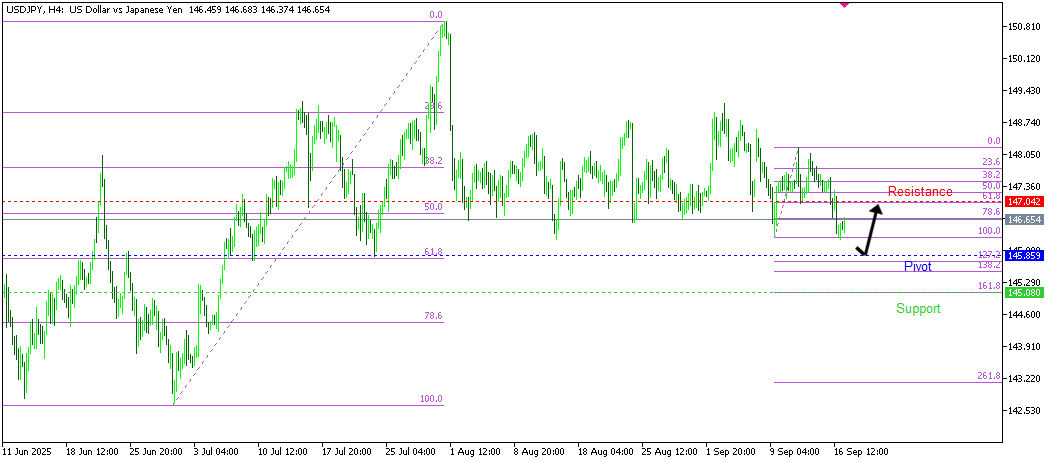
Task: Click the 10 Jul 12:00 date label
Action: [283, 451]
